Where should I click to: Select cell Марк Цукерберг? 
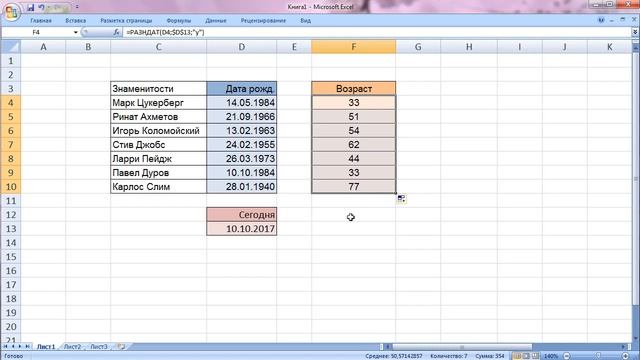(158, 103)
